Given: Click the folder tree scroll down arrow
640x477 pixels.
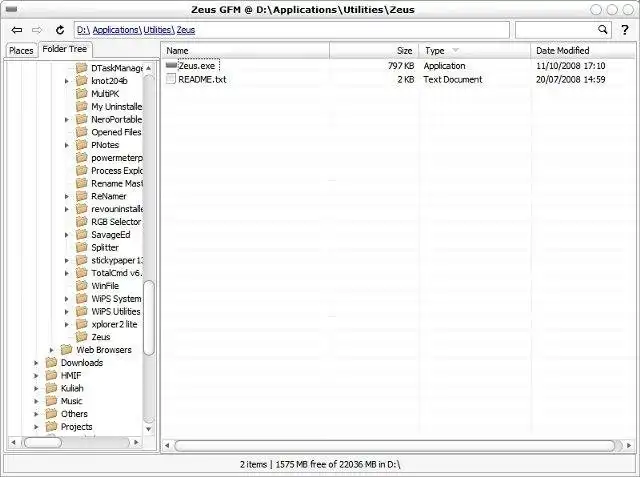Looking at the screenshot, I should click(x=149, y=429).
